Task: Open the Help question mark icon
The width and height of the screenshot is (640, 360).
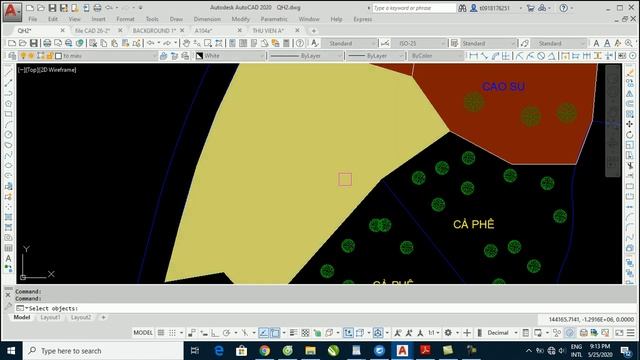Action: pos(300,43)
